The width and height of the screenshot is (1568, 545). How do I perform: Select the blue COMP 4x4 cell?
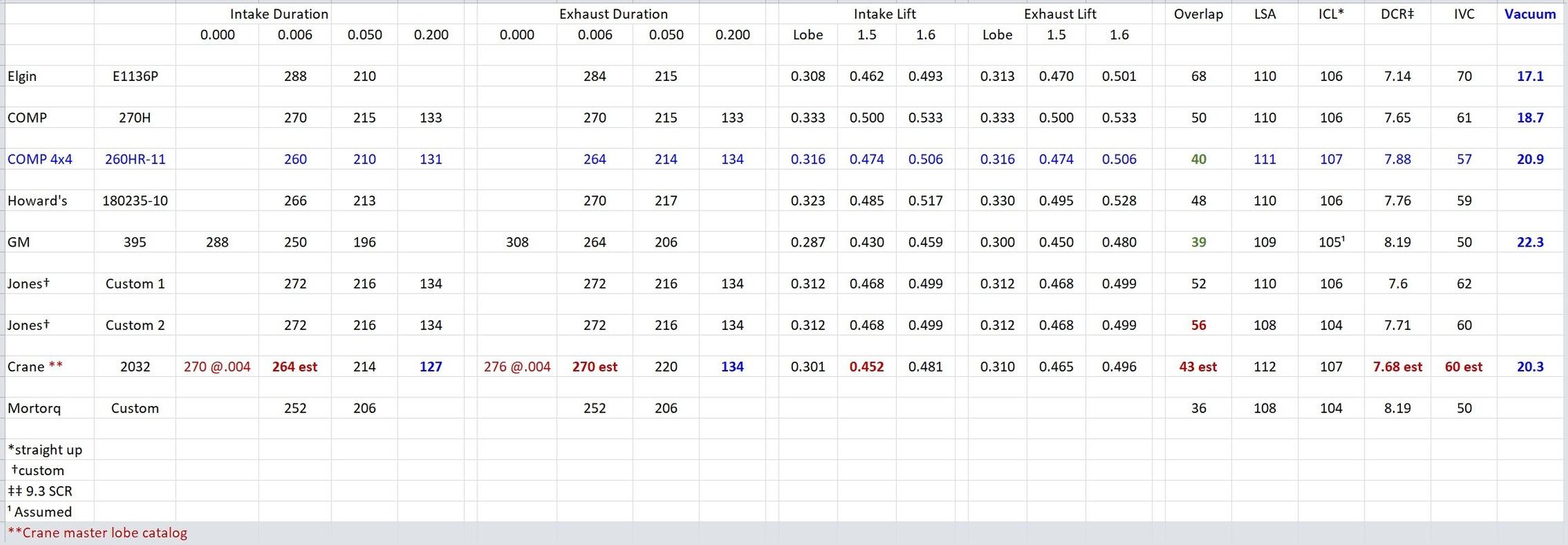pyautogui.click(x=40, y=159)
